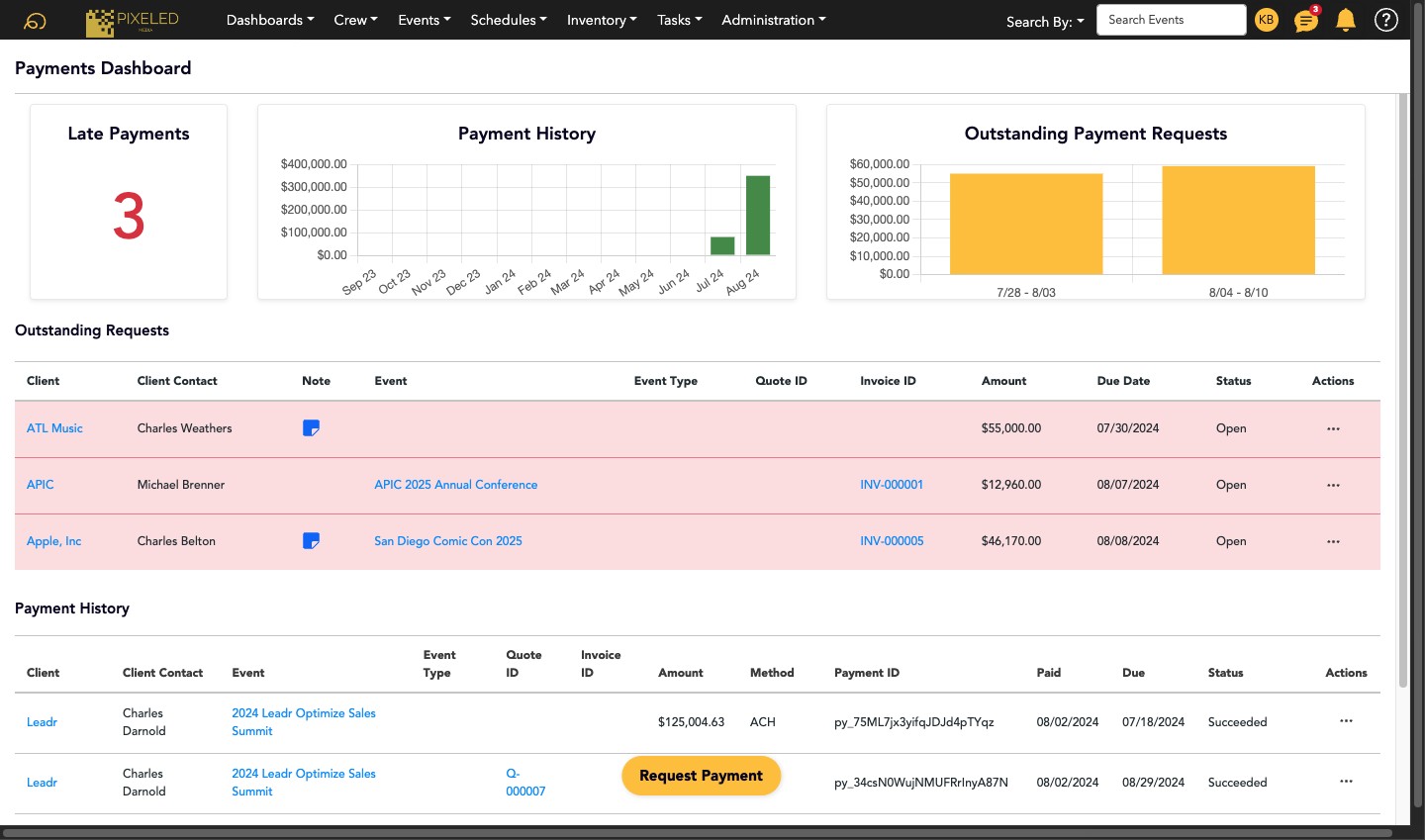The height and width of the screenshot is (840, 1425).
Task: Click the Aug 24 green payment bar
Action: tap(758, 215)
